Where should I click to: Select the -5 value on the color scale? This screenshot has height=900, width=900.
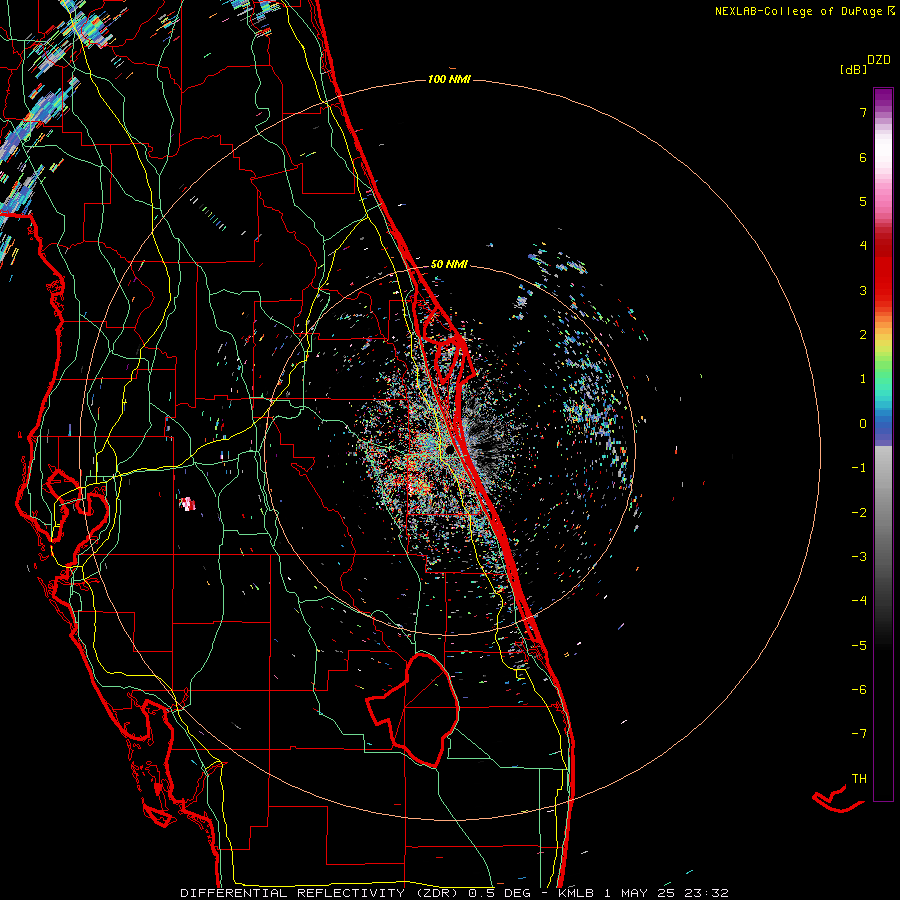[859, 645]
